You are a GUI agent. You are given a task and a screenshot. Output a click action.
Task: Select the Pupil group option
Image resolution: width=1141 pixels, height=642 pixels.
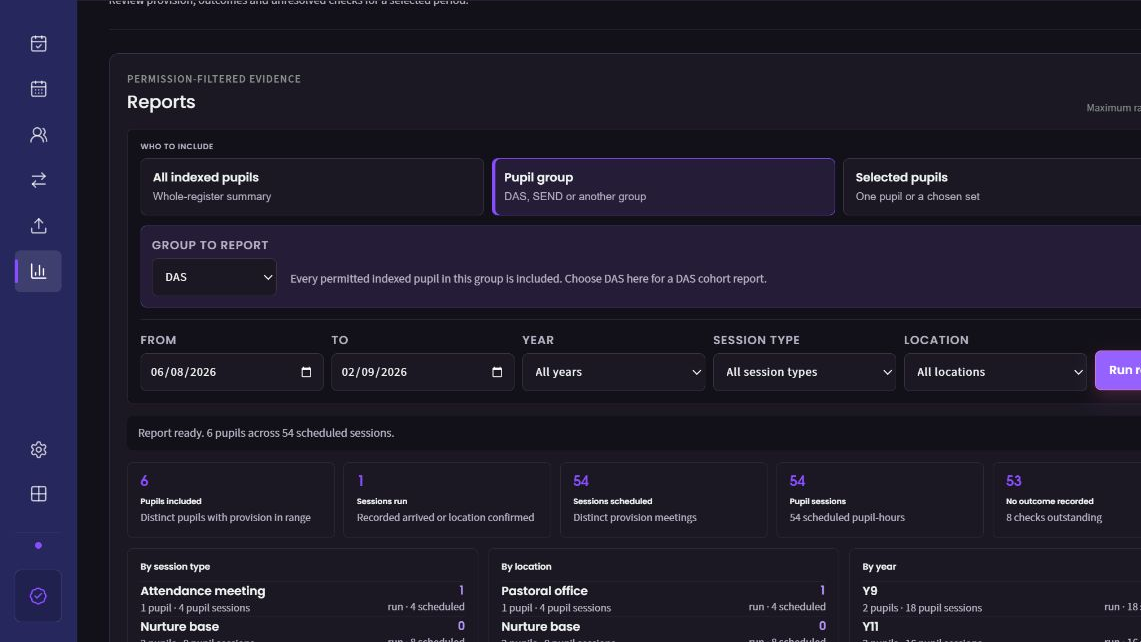(x=664, y=186)
